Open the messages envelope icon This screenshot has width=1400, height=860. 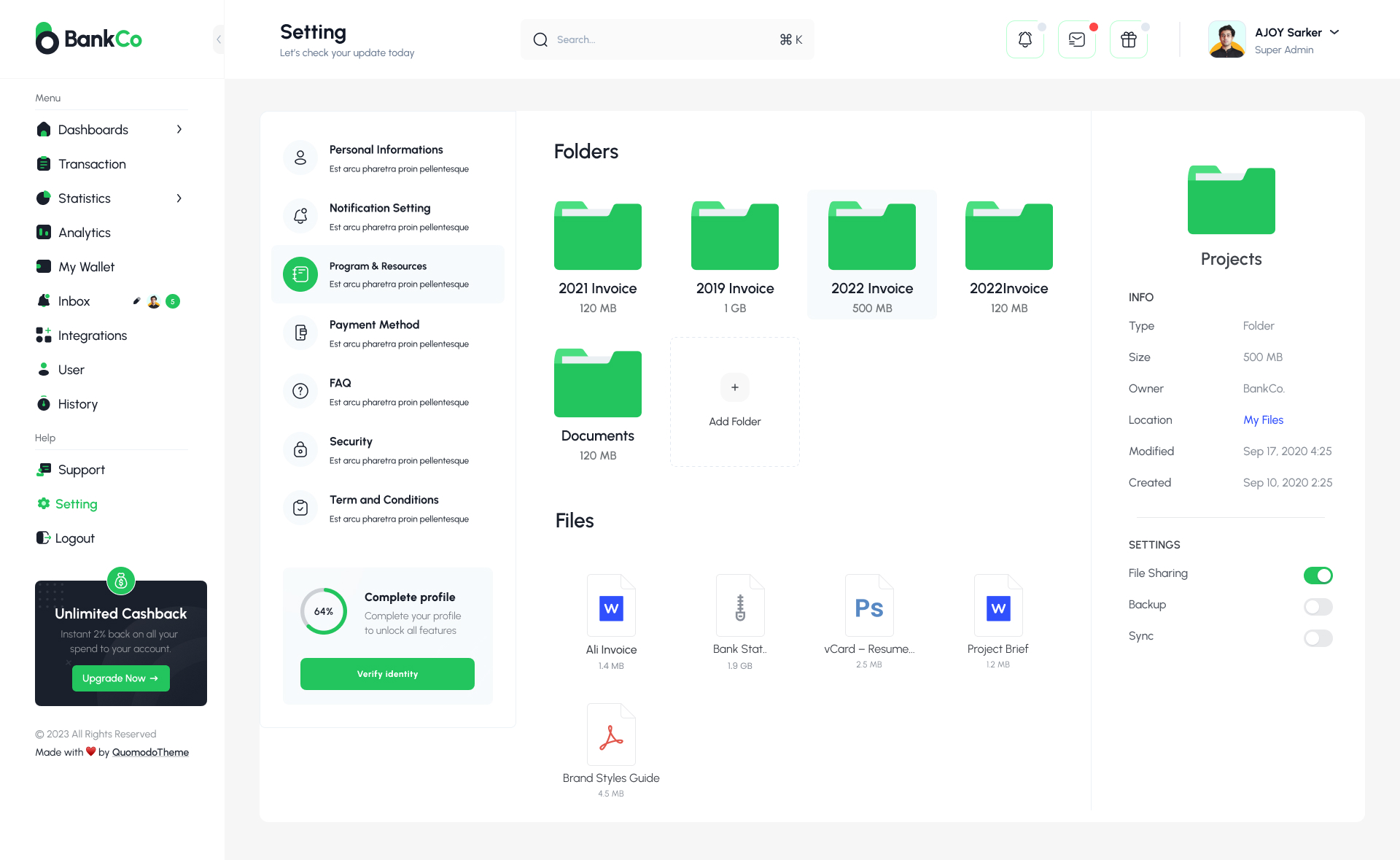[1077, 39]
